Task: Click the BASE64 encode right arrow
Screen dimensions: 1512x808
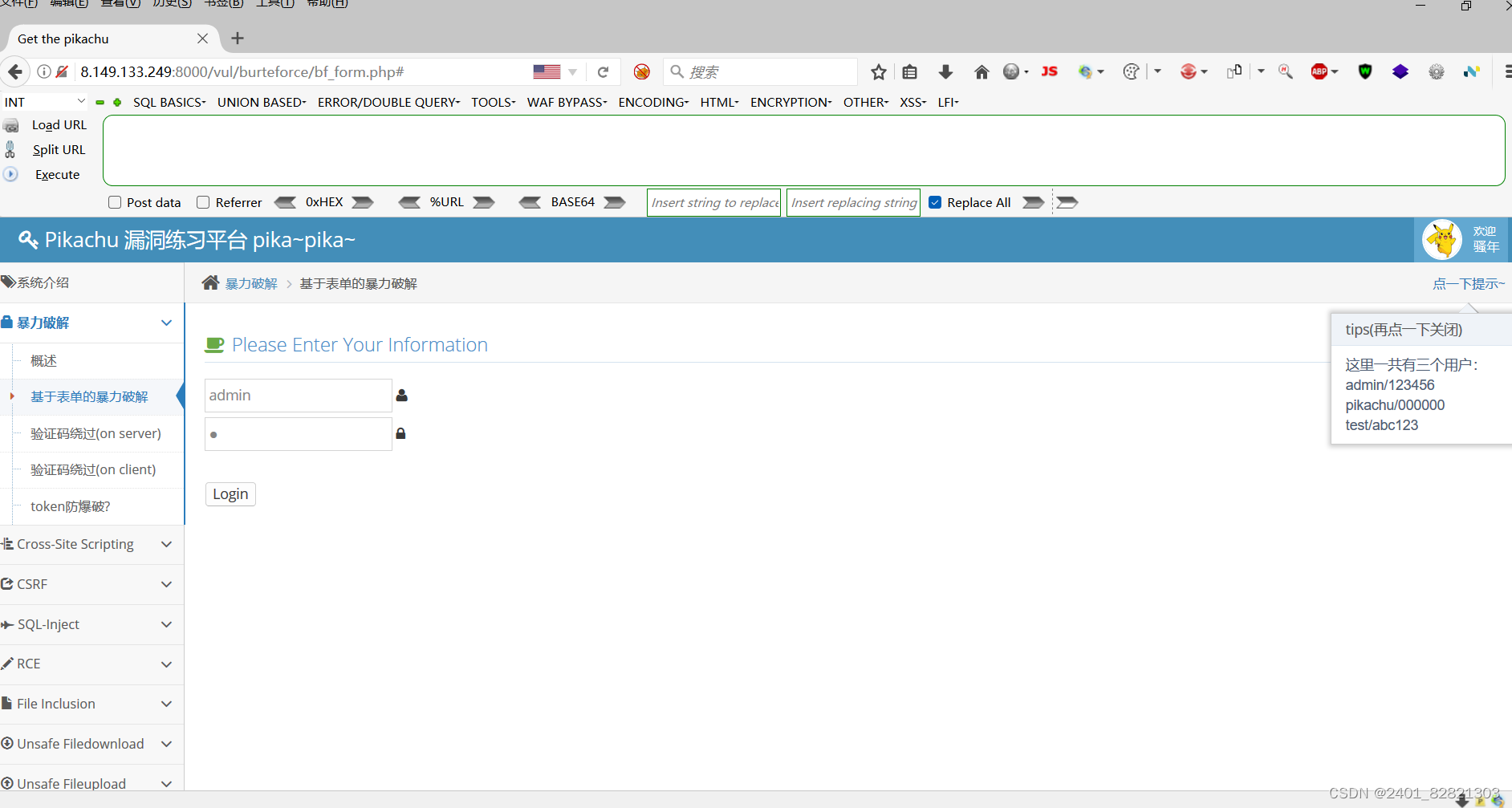Action: pos(615,202)
